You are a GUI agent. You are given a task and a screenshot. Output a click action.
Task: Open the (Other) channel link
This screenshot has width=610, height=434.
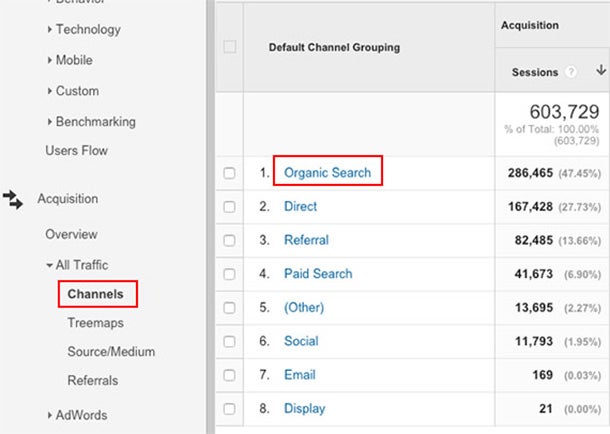pyautogui.click(x=304, y=308)
